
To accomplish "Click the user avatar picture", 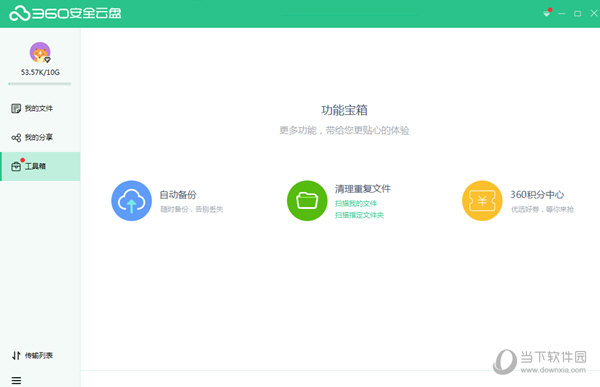I will (x=40, y=52).
